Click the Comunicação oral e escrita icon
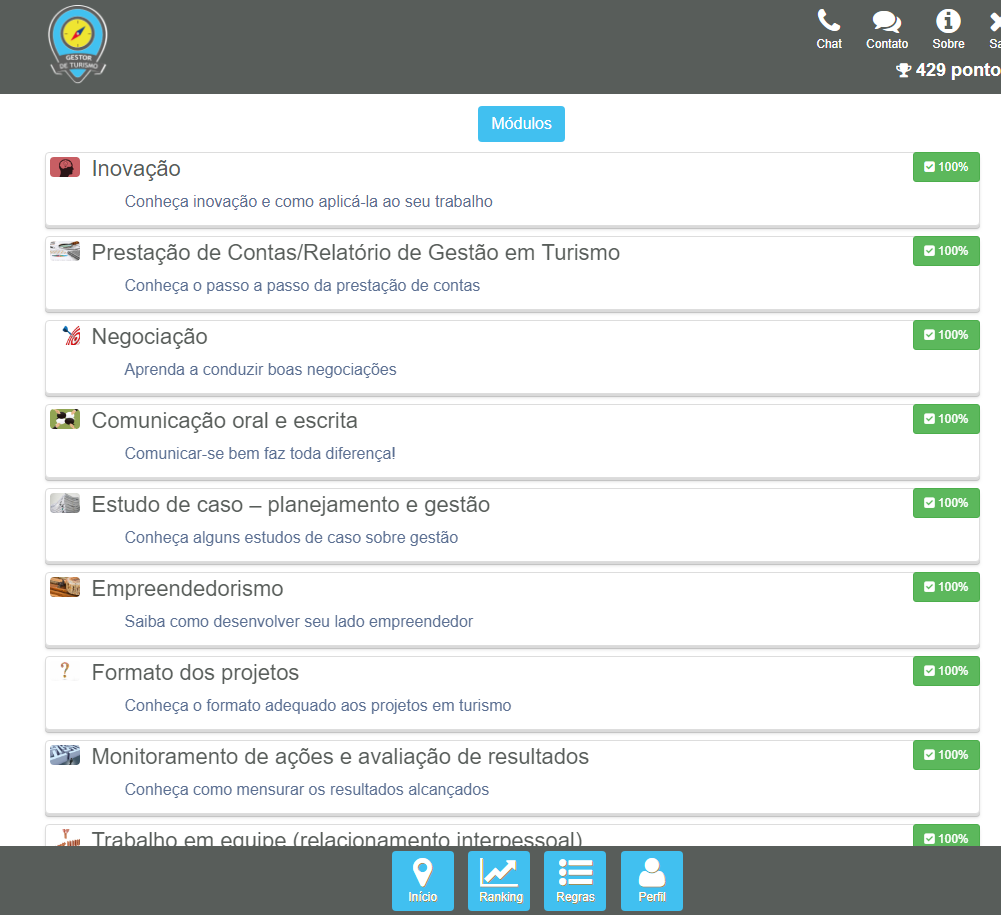The image size is (1001, 916). point(65,419)
